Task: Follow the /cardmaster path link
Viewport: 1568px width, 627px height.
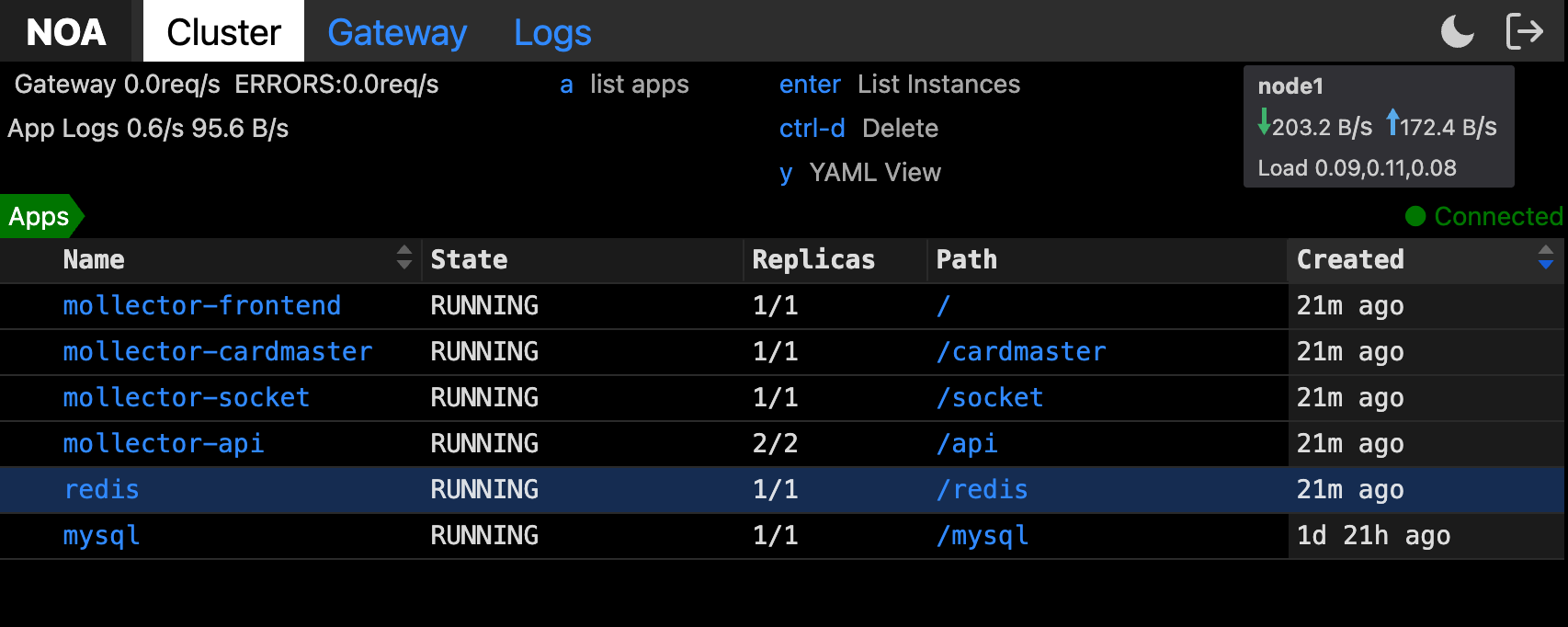Action: [x=1020, y=351]
